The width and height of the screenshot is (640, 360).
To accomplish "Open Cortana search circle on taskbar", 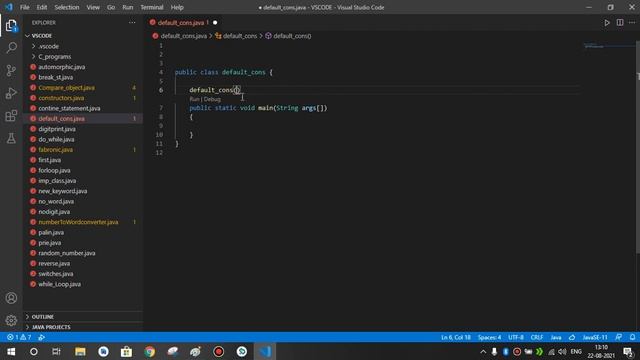I will coord(34,351).
